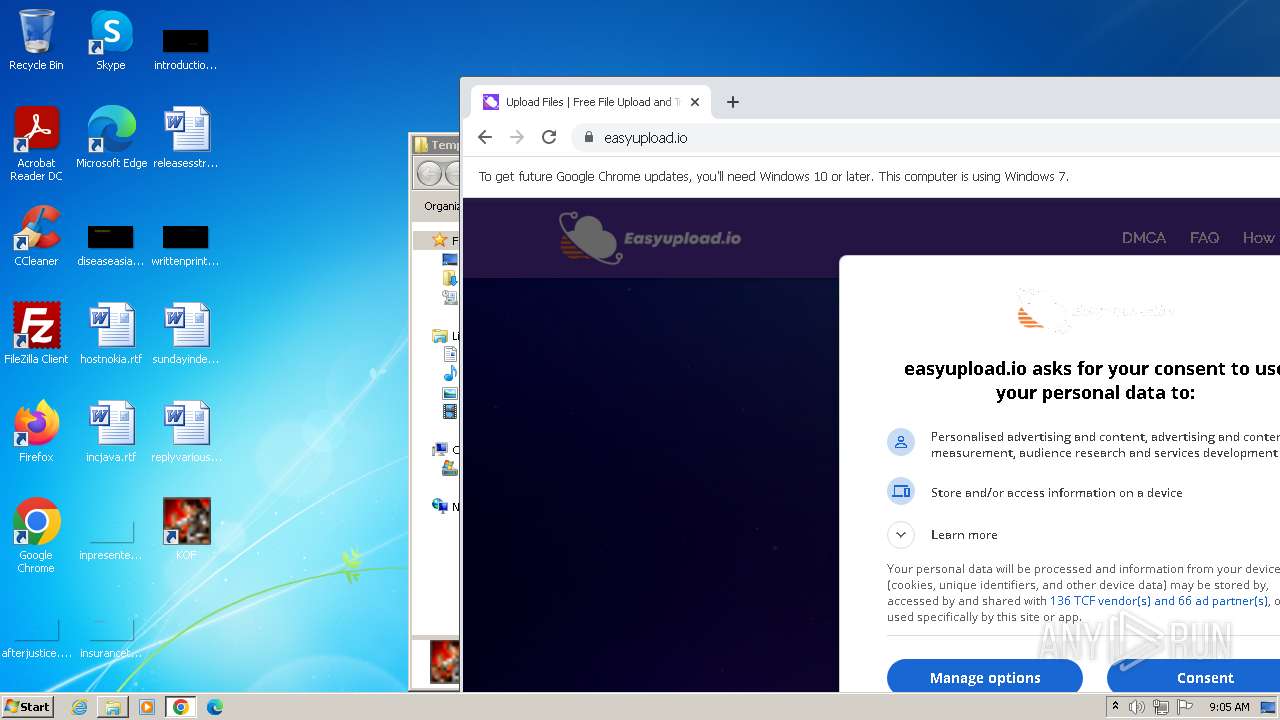Image resolution: width=1280 pixels, height=720 pixels.
Task: Select Favorites star in Explorer sidebar
Action: (439, 240)
